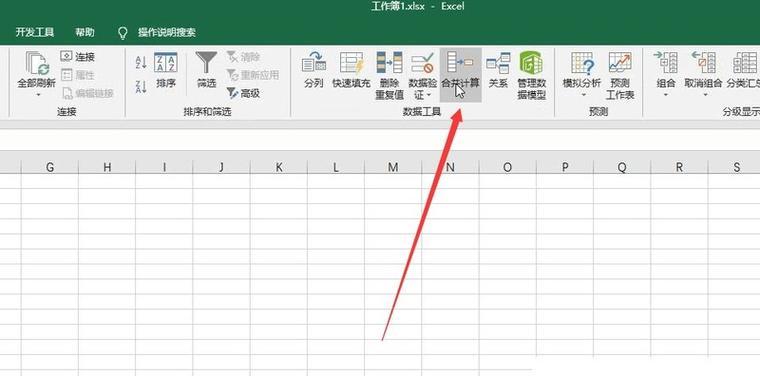Click the 操作说明搜索 search box
This screenshot has width=760, height=376.
[x=157, y=32]
